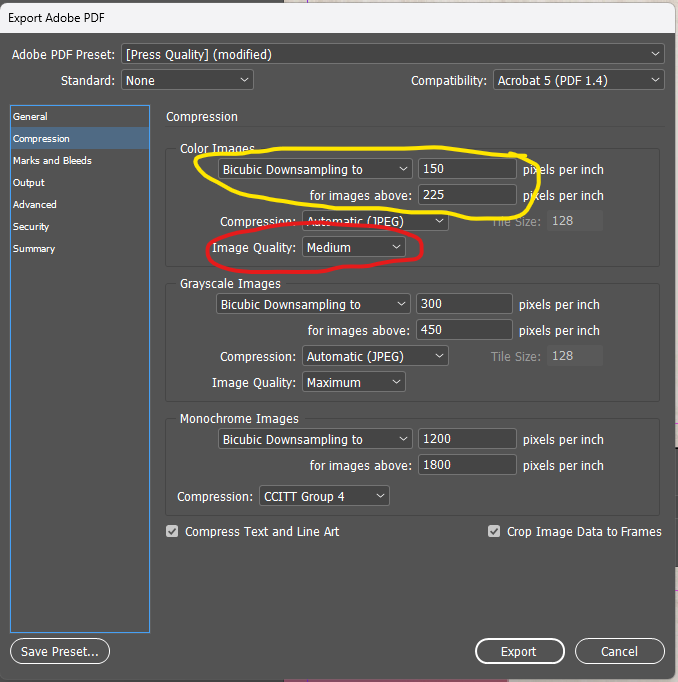The width and height of the screenshot is (678, 682).
Task: Open the Compatibility dropdown showing Acrobat 5
Action: coord(579,80)
